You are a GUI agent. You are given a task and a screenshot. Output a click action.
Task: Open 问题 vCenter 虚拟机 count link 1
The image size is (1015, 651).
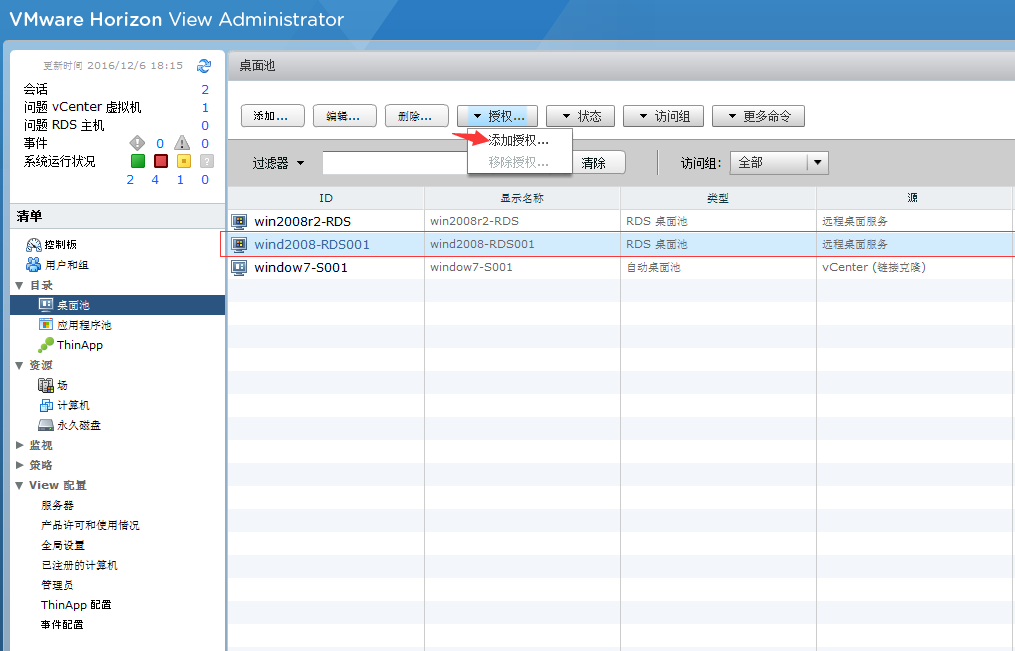205,107
